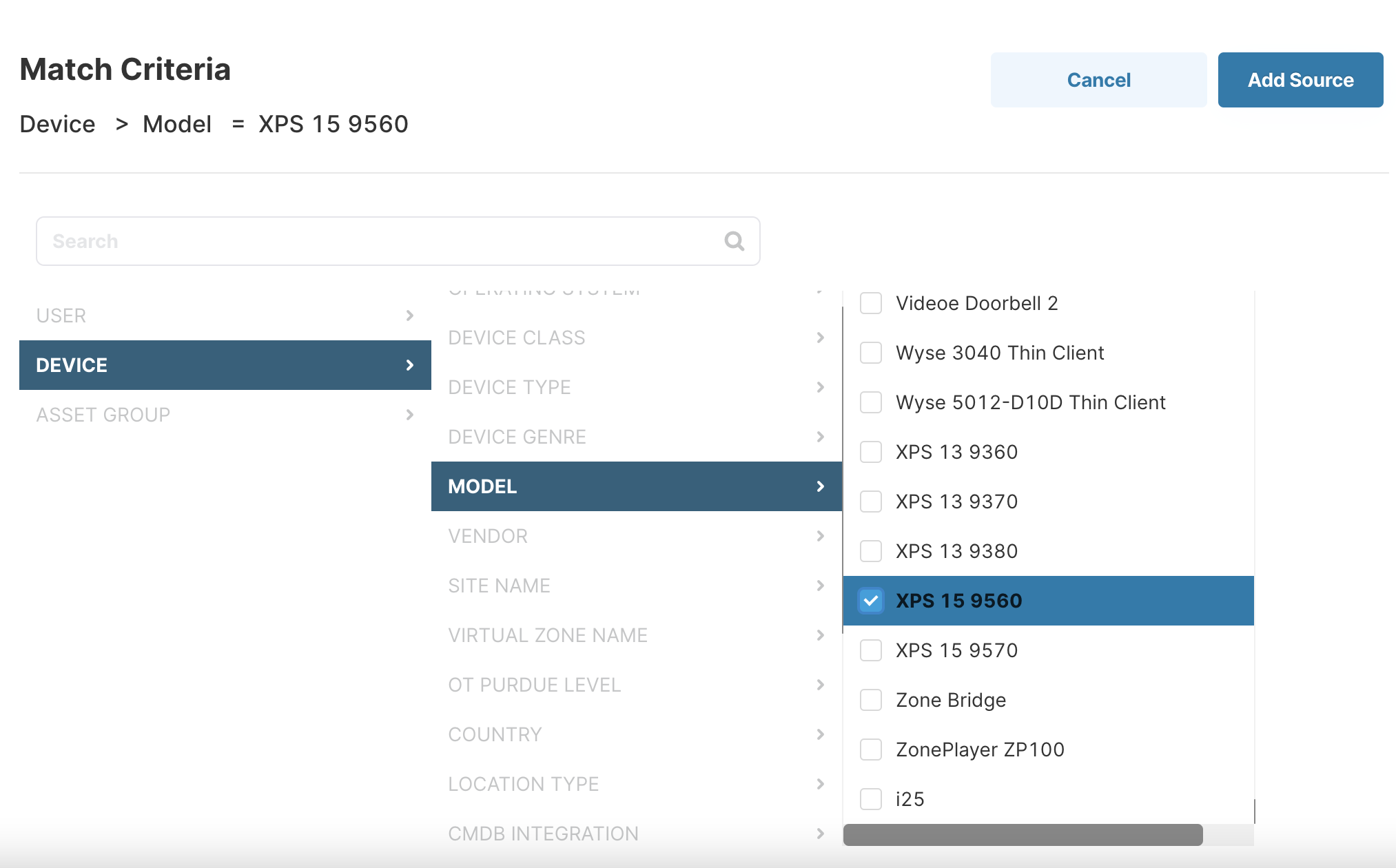Click the Add Source button
Image resolution: width=1396 pixels, height=868 pixels.
(1300, 80)
